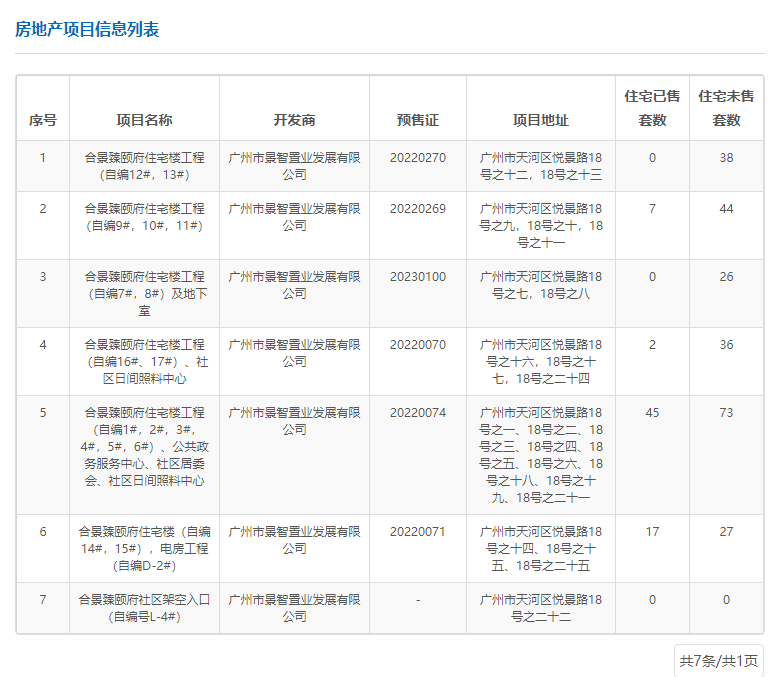Click developer cell in row 7
Viewport: 783px width, 677px height.
[x=294, y=608]
